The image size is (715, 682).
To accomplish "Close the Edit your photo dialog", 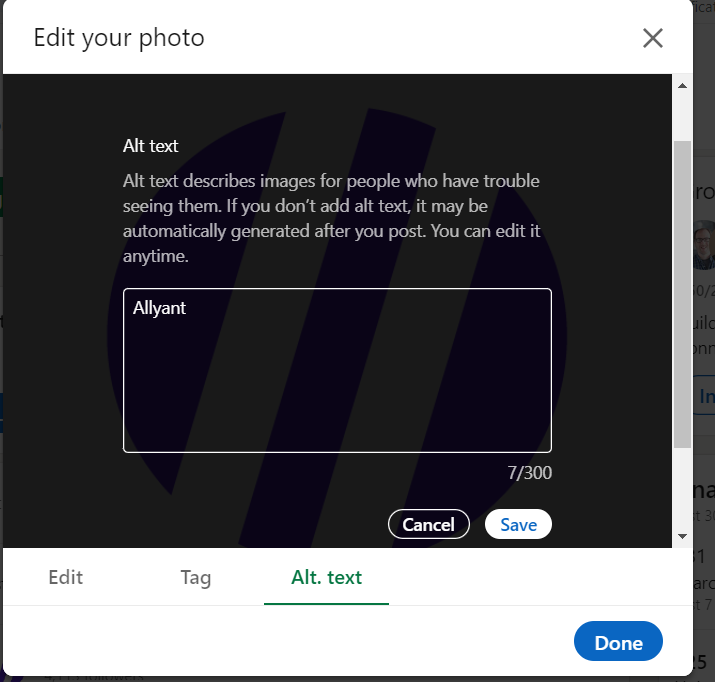I will [x=652, y=38].
